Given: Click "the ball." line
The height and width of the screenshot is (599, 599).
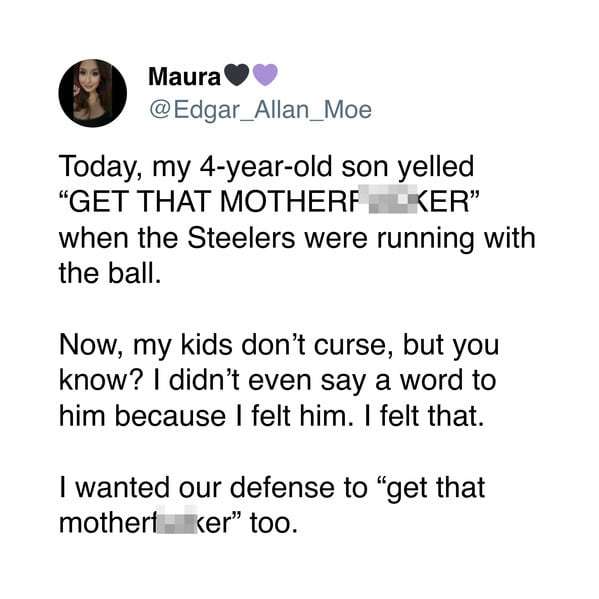Looking at the screenshot, I should [x=110, y=273].
